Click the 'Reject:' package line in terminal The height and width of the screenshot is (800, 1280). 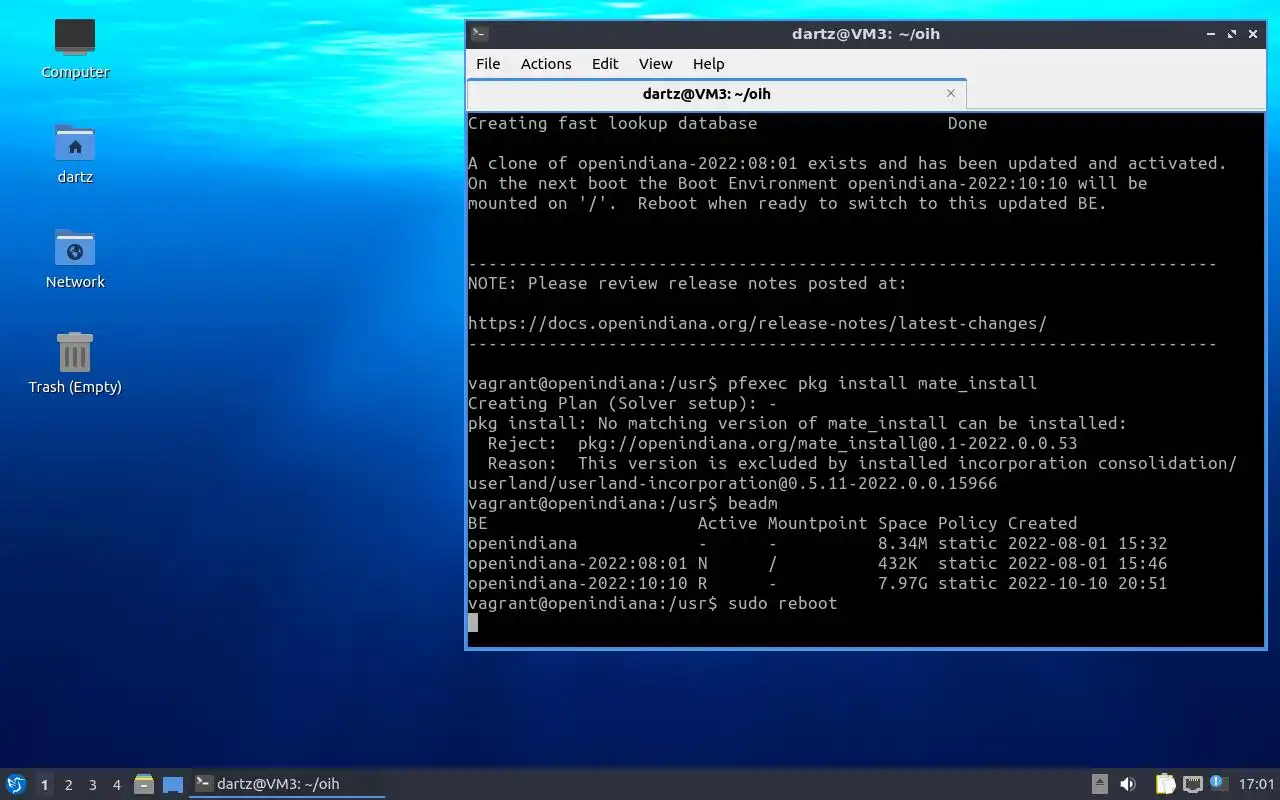782,443
